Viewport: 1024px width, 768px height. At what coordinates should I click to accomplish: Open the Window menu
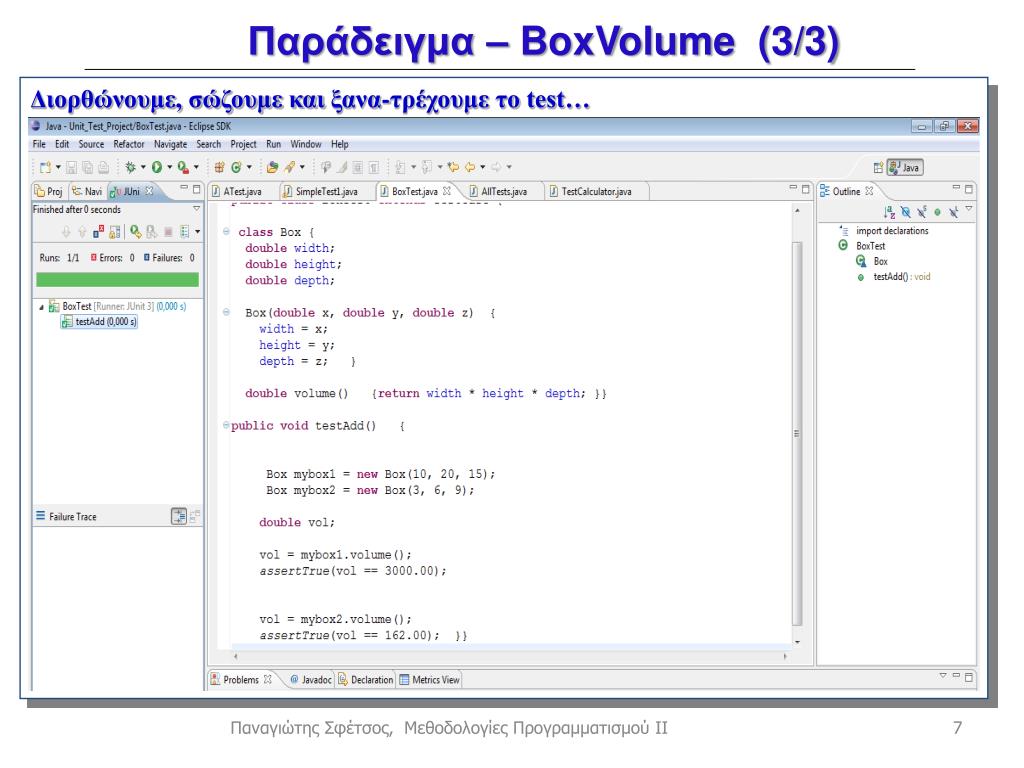tap(306, 144)
